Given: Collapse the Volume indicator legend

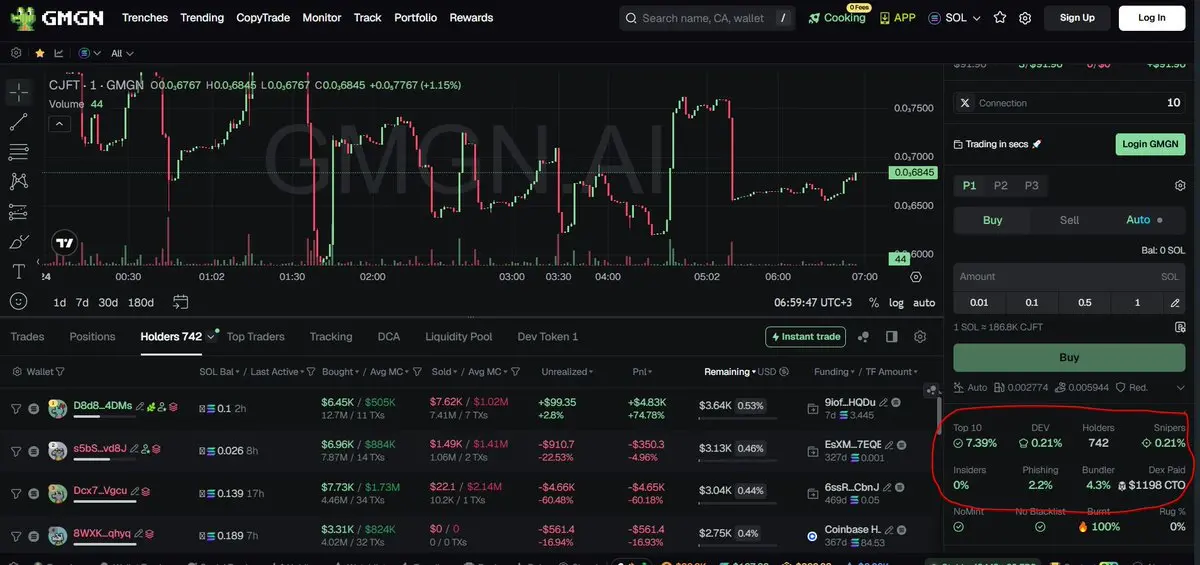Looking at the screenshot, I should coord(59,124).
